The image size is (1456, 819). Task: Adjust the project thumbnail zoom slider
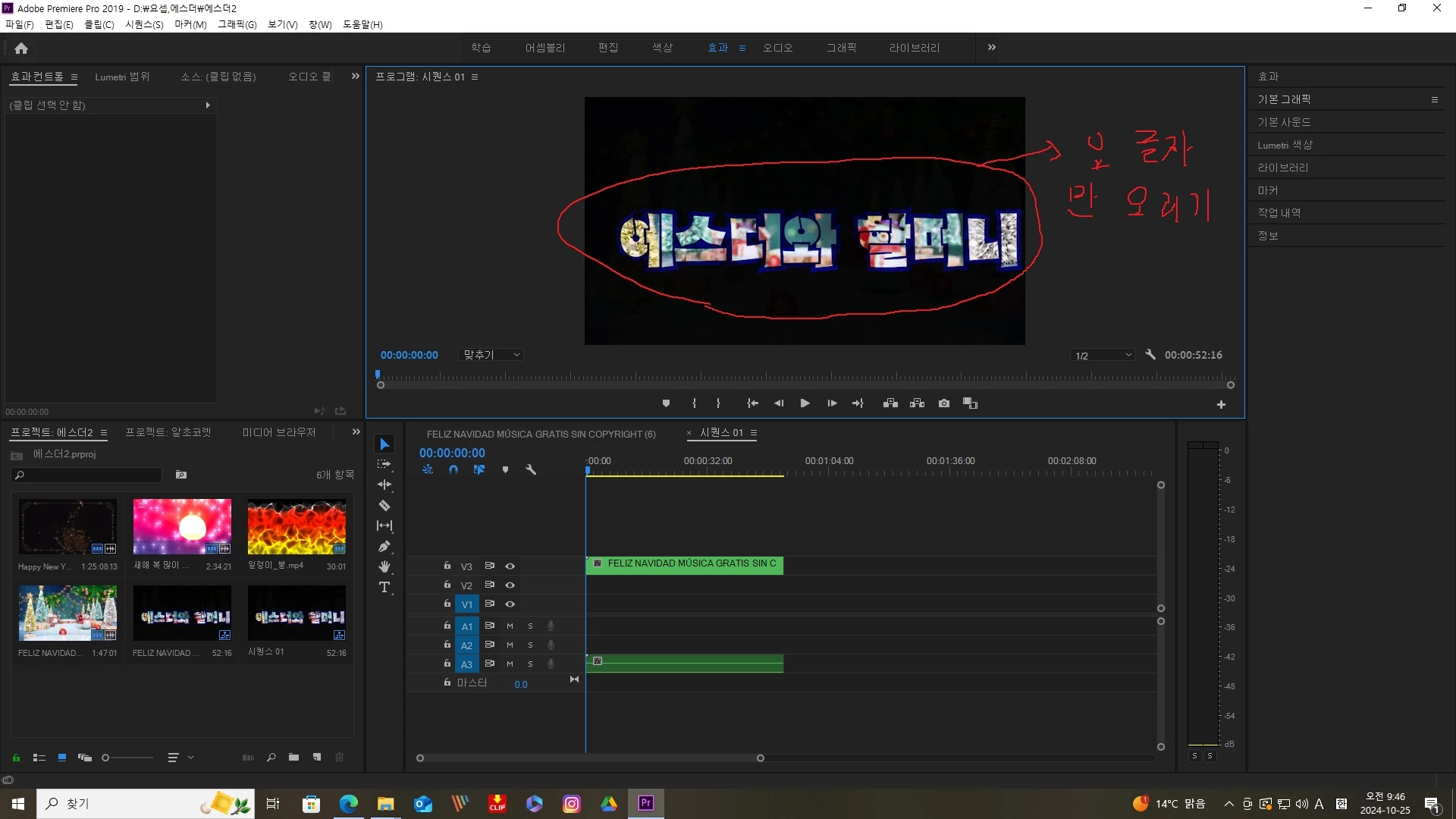[x=106, y=758]
